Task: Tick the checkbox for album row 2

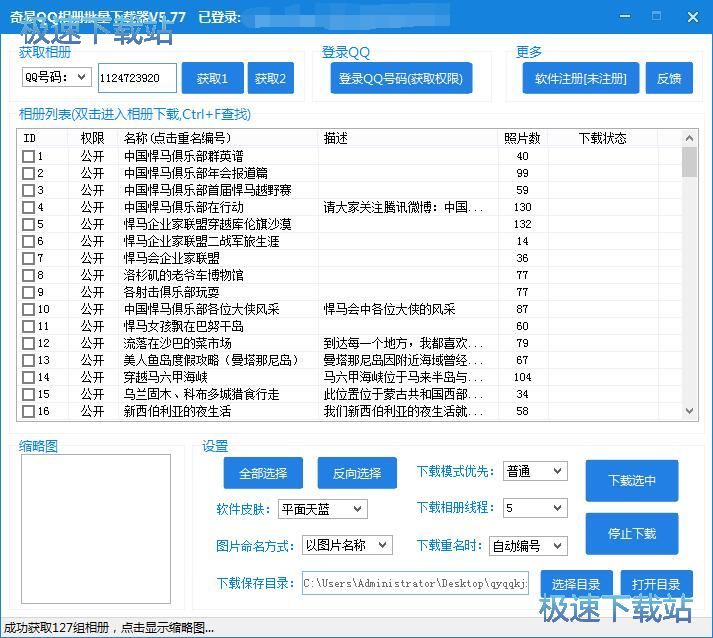Action: pyautogui.click(x=28, y=173)
